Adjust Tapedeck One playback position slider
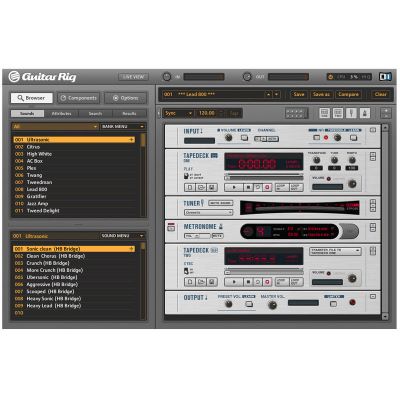The width and height of the screenshot is (400, 400). tap(264, 178)
